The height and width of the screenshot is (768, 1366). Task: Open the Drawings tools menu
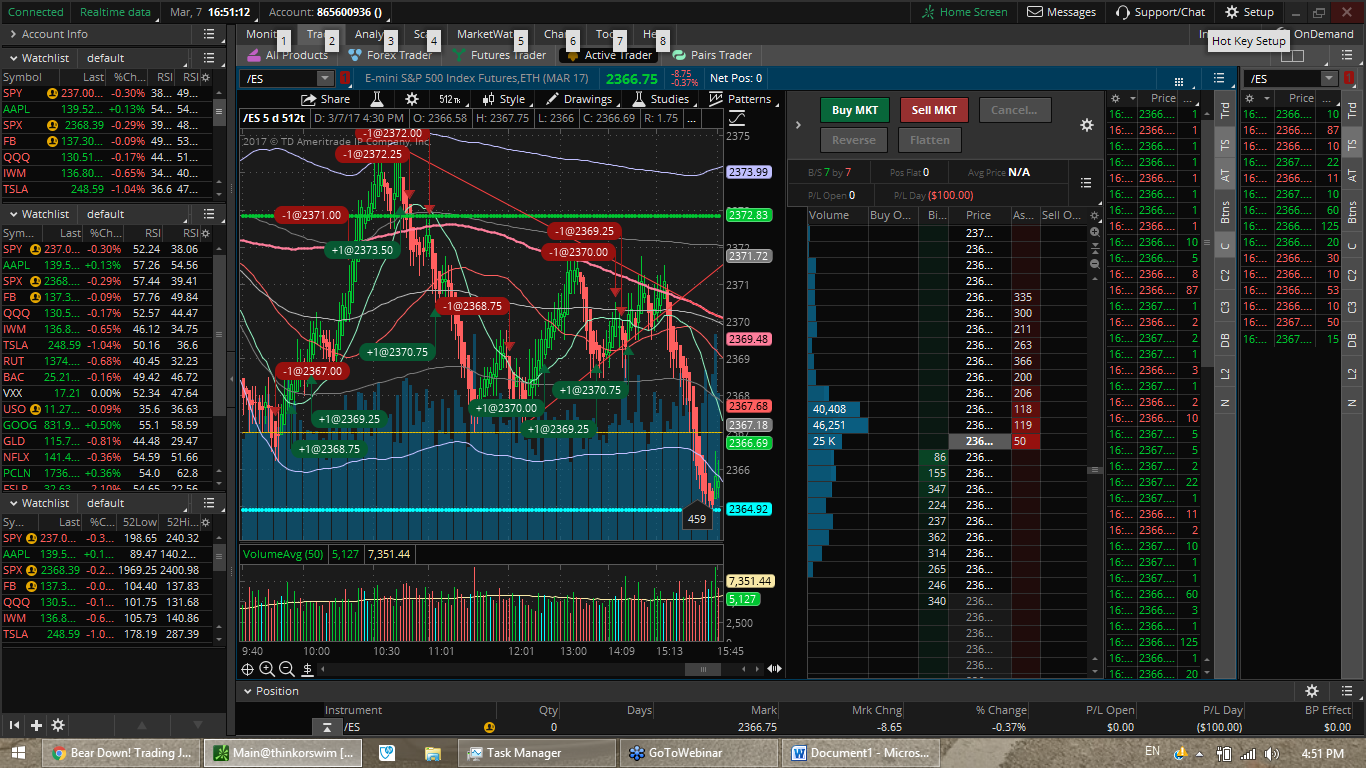pyautogui.click(x=579, y=99)
